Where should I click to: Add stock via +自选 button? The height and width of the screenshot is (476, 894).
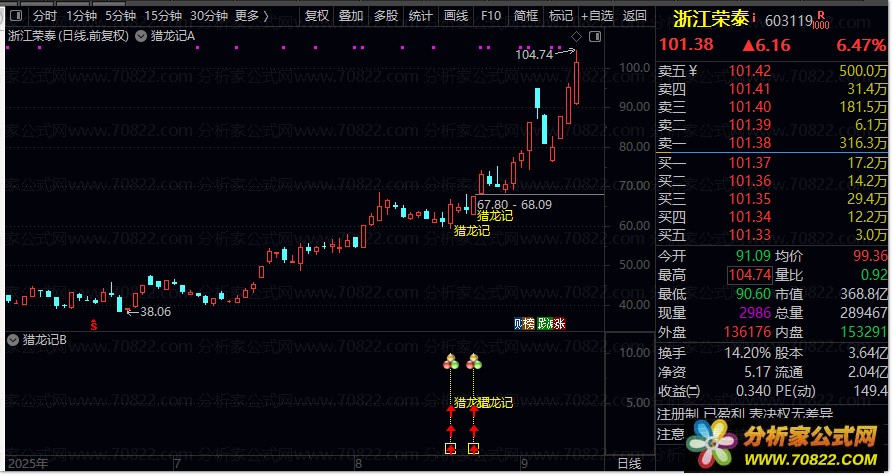click(x=597, y=15)
